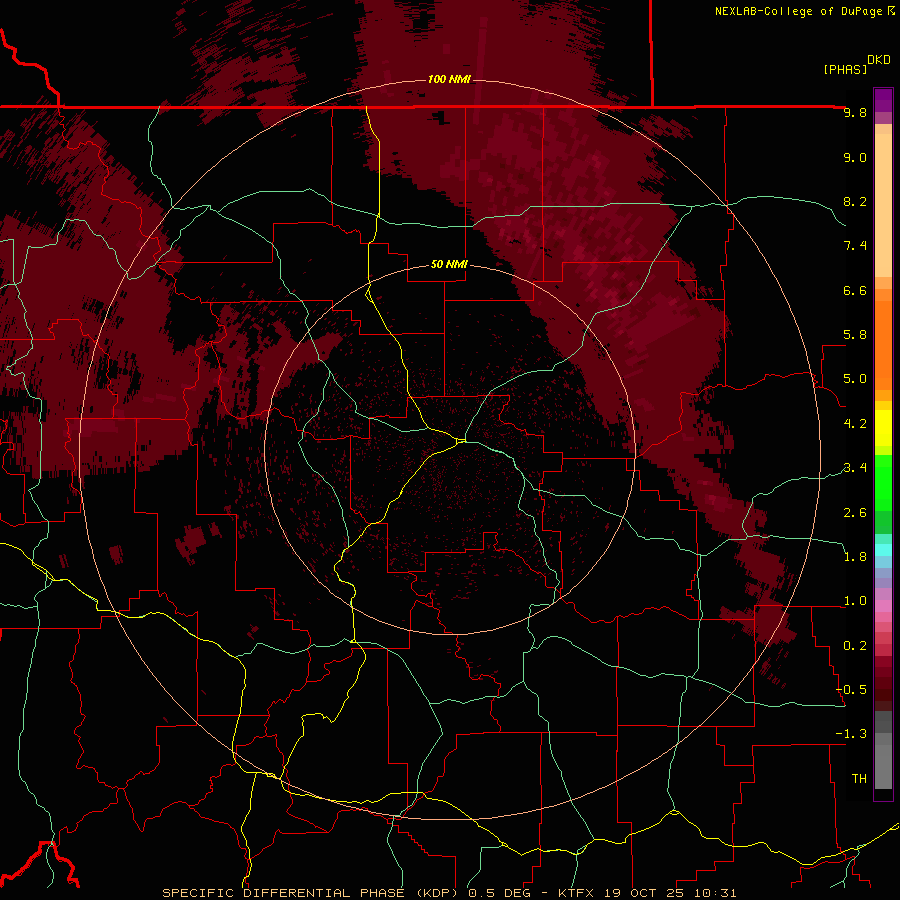900x900 pixels.
Task: Click the 0.2 scale value
Action: point(855,646)
